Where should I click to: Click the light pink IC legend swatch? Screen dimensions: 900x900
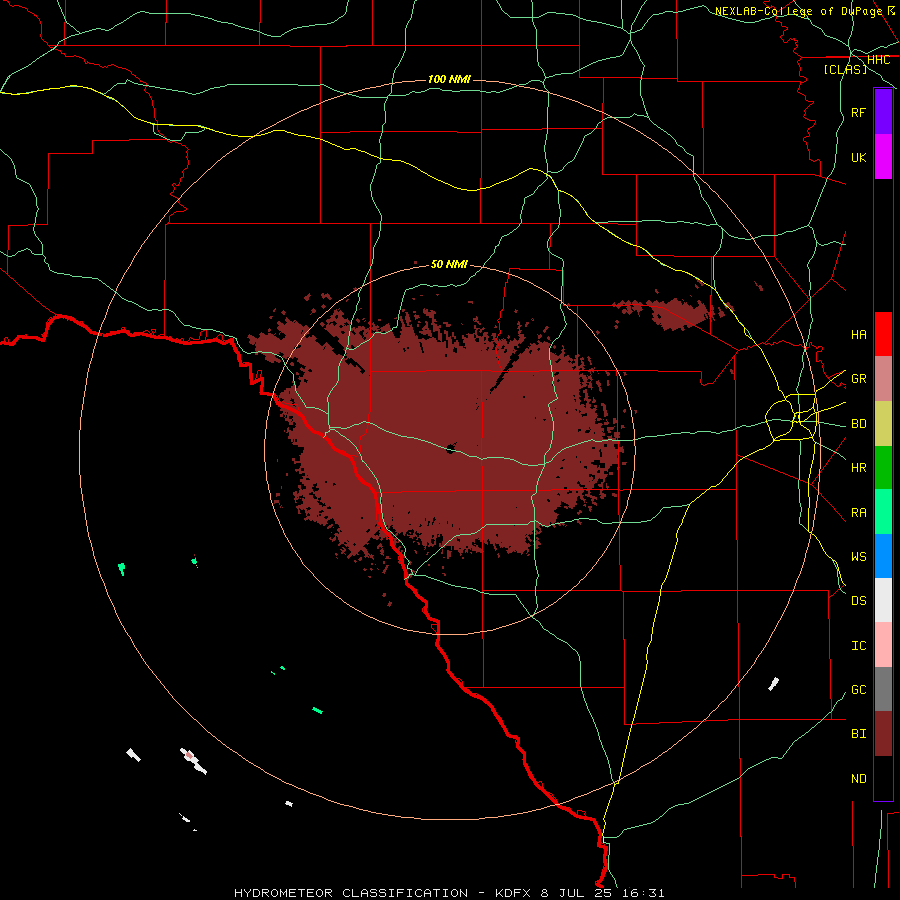click(x=883, y=645)
